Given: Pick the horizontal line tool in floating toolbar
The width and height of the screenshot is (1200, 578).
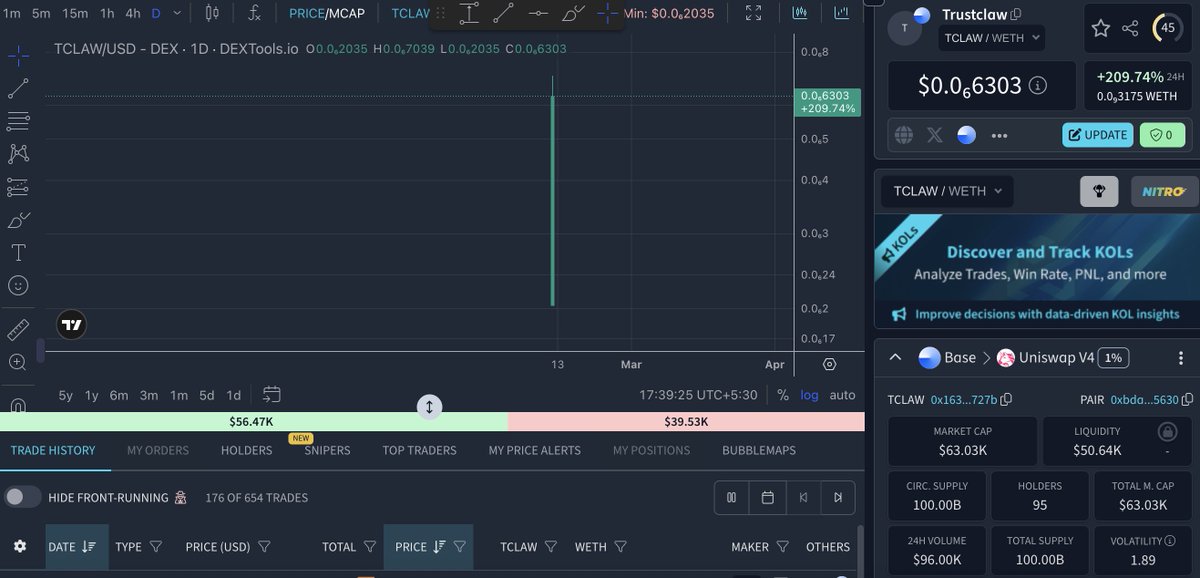Looking at the screenshot, I should coord(538,14).
